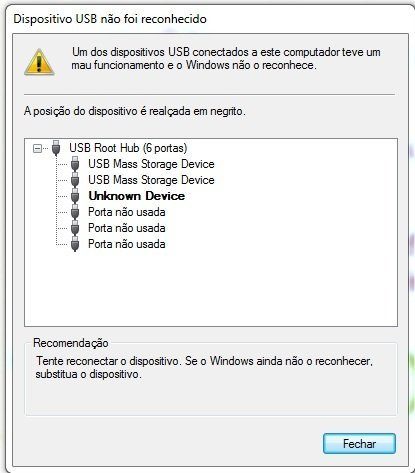This screenshot has width=415, height=473.
Task: Click the last Porta não usada icon
Action: [75, 244]
